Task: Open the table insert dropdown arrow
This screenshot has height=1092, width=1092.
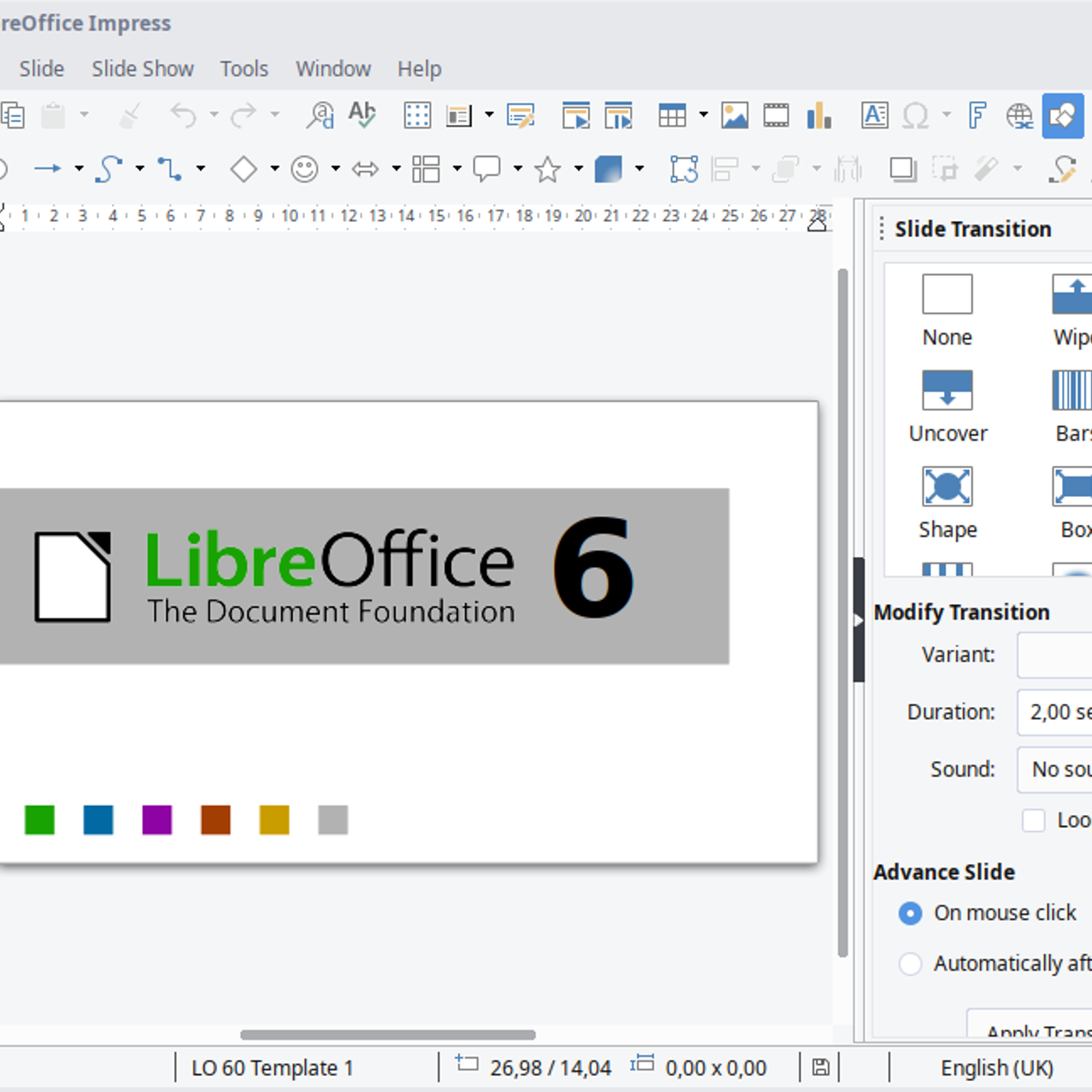Action: point(703,115)
